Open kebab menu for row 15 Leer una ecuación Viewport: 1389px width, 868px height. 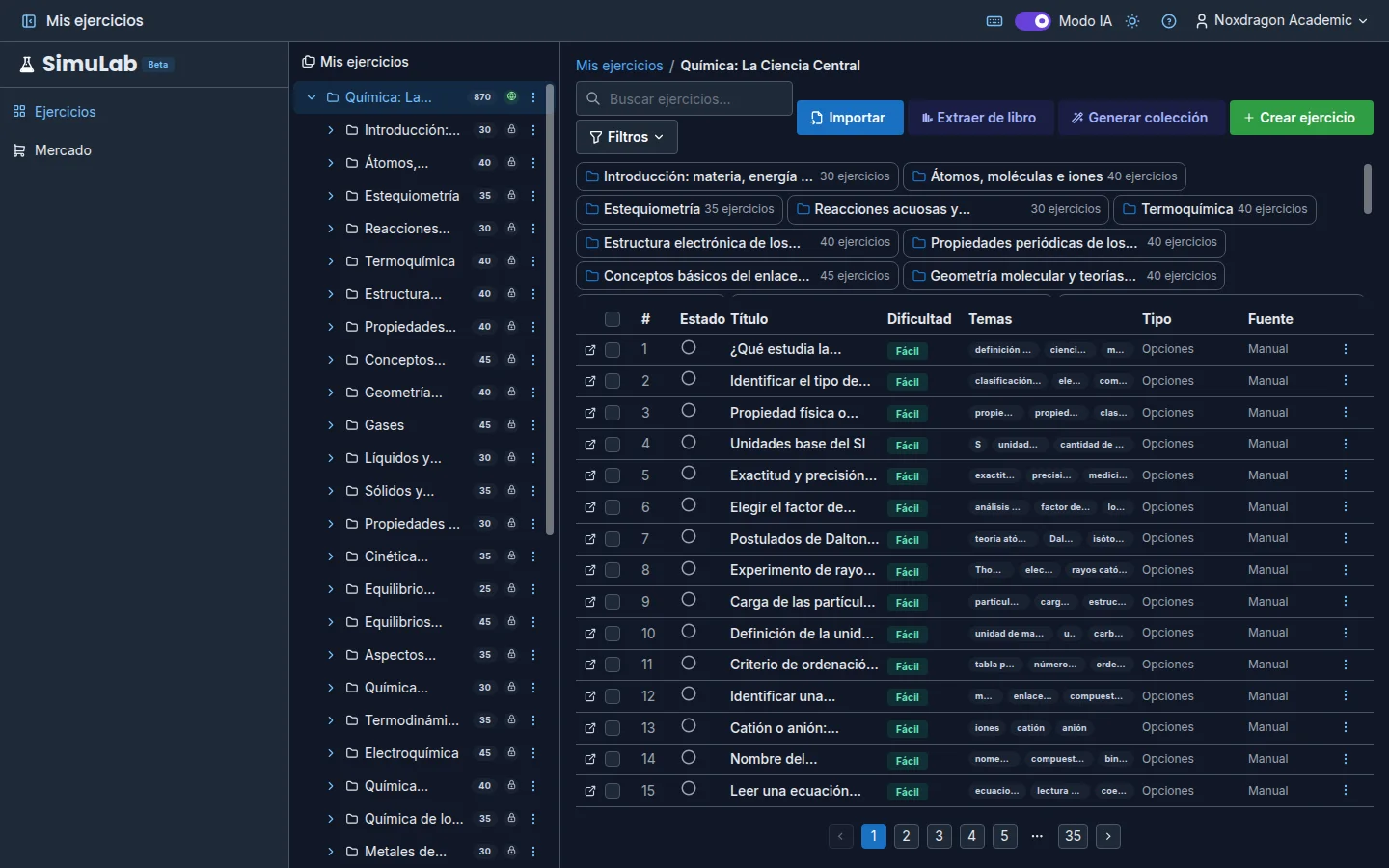pyautogui.click(x=1346, y=791)
